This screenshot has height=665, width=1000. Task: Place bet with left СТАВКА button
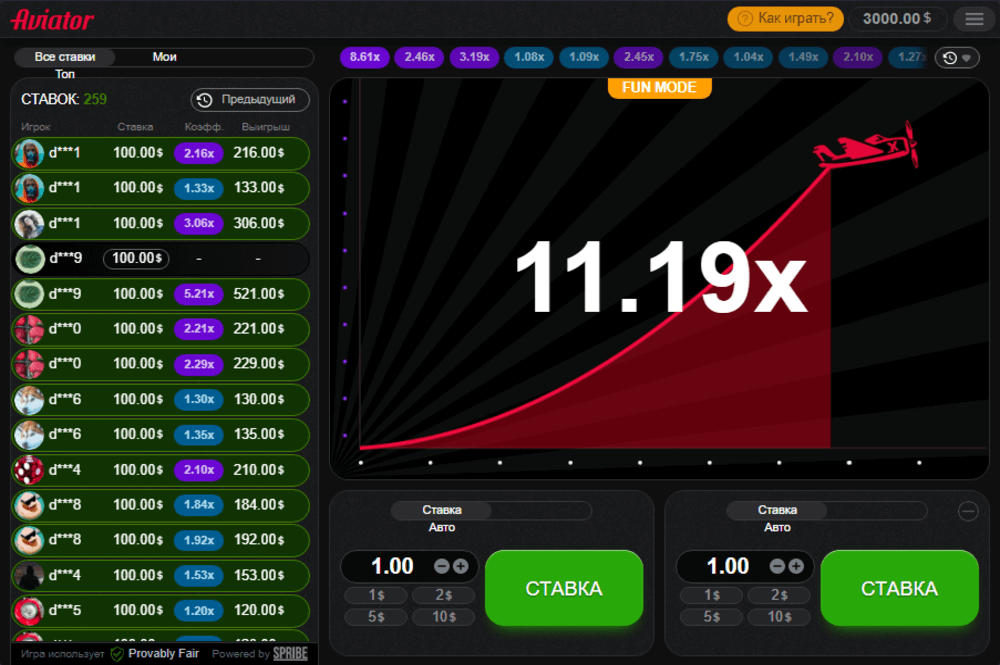click(564, 588)
